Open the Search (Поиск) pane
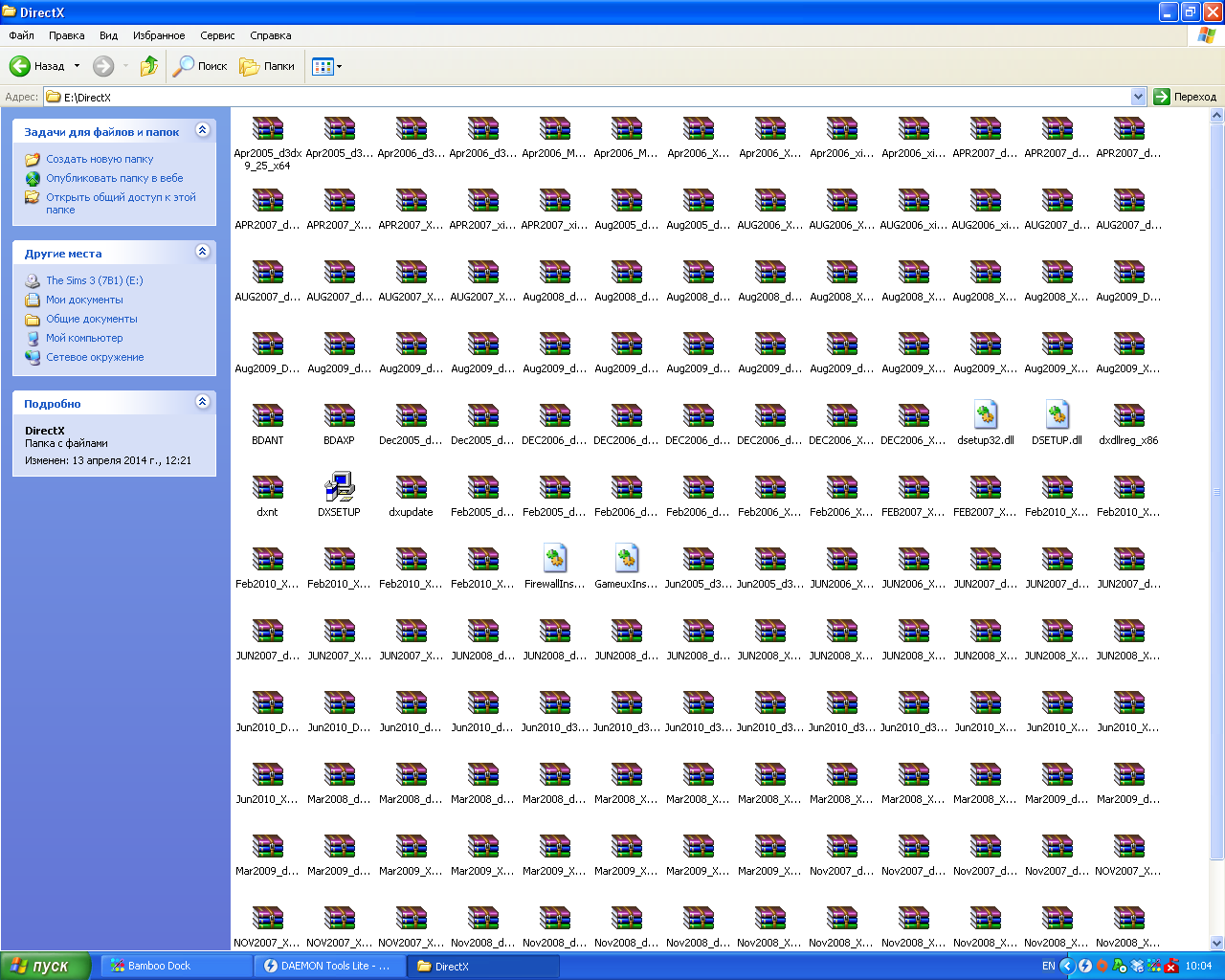 pyautogui.click(x=200, y=66)
